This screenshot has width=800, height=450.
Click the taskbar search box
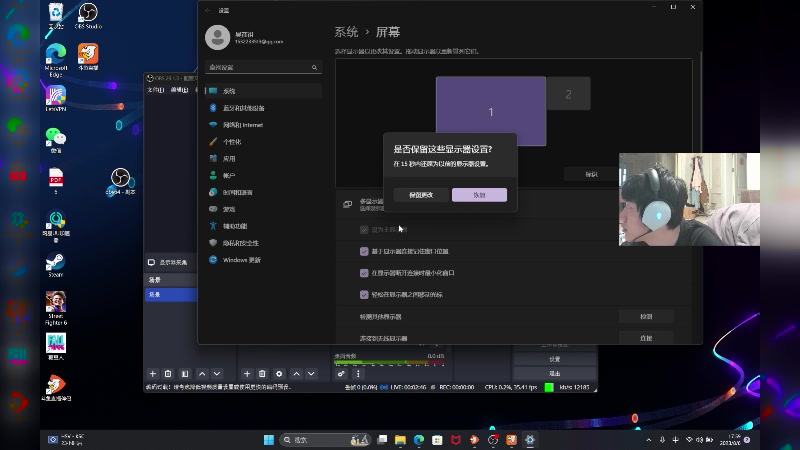click(325, 440)
